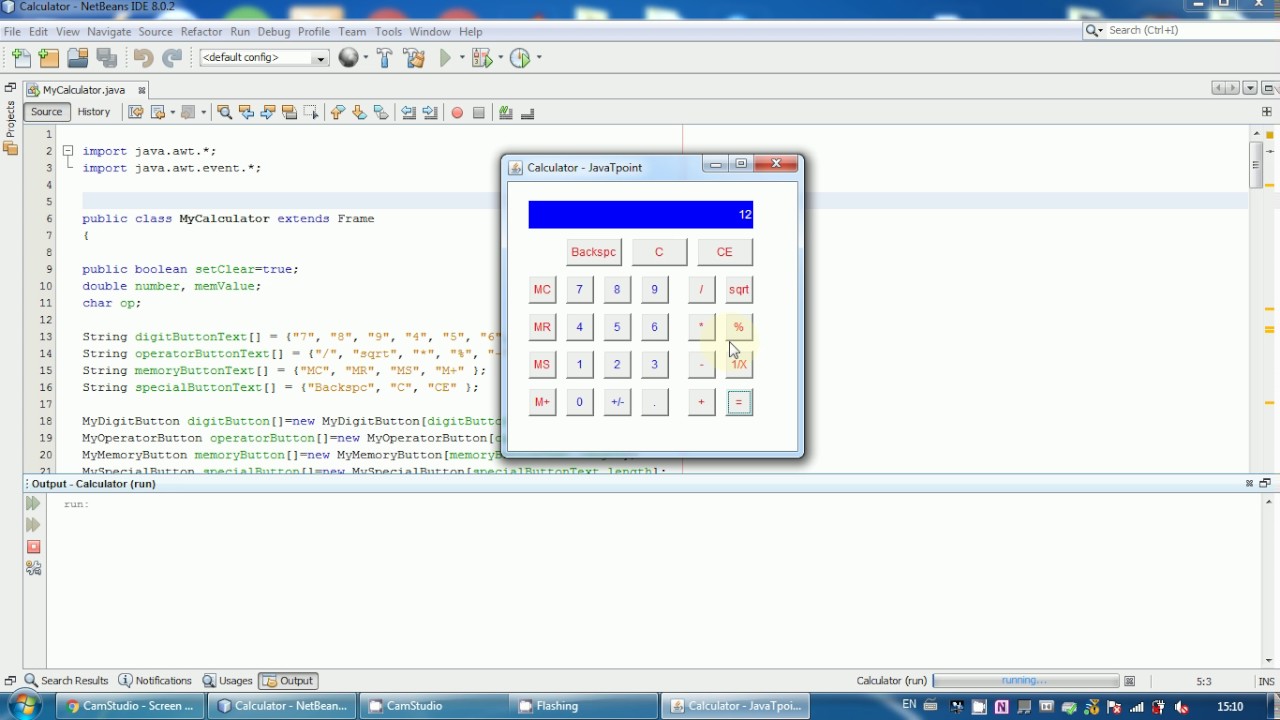Click the Find Previous Occurrence icon
The width and height of the screenshot is (1280, 720).
tap(246, 112)
